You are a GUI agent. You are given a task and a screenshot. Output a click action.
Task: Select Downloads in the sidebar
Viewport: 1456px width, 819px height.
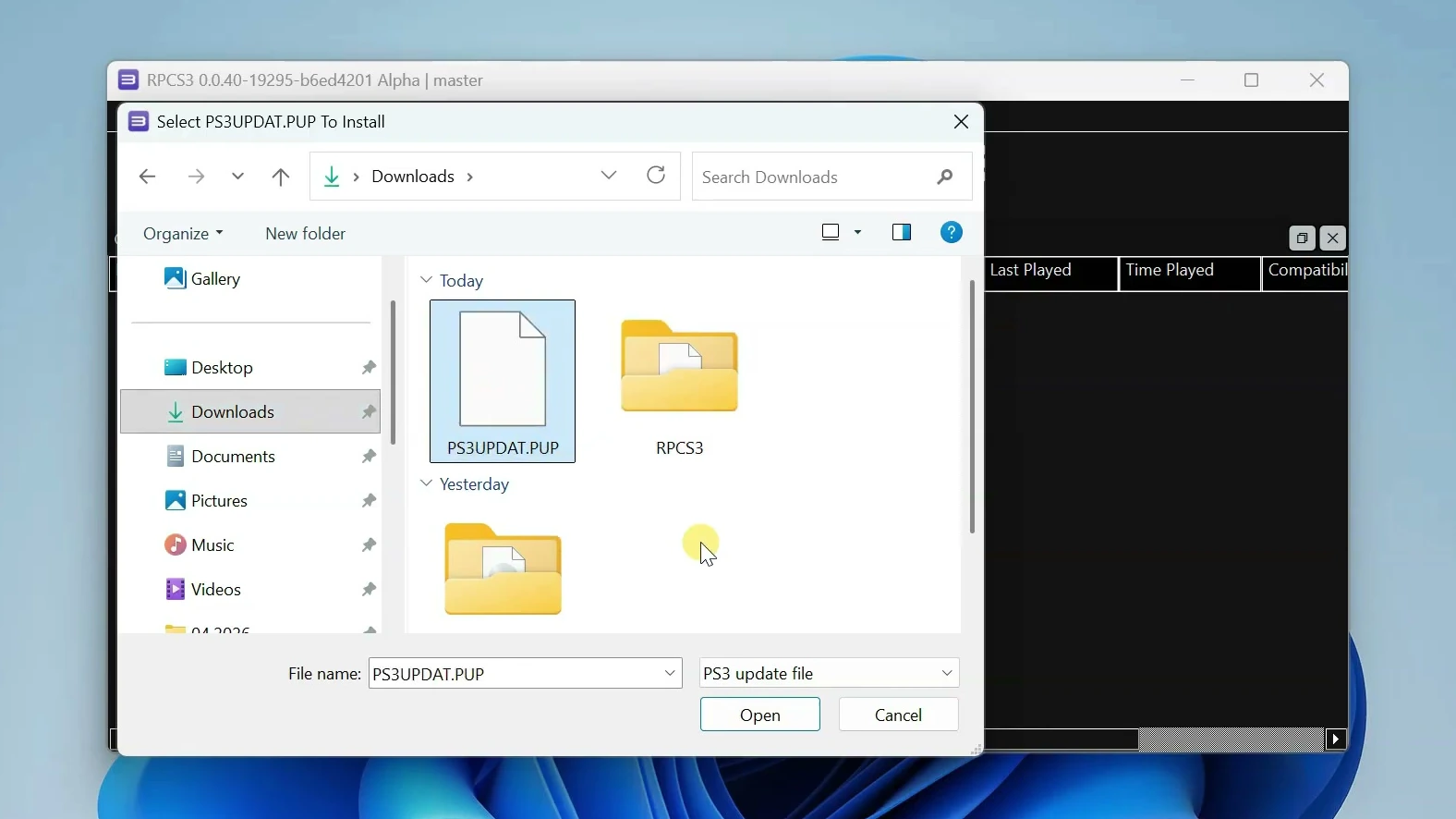[x=249, y=412]
